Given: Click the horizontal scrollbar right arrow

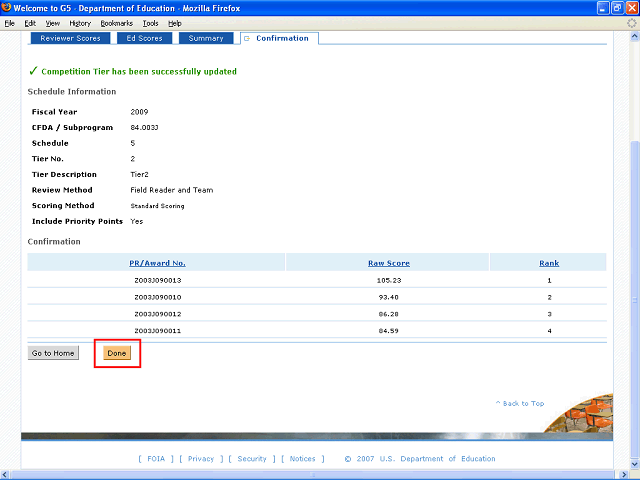Looking at the screenshot, I should pyautogui.click(x=624, y=475).
